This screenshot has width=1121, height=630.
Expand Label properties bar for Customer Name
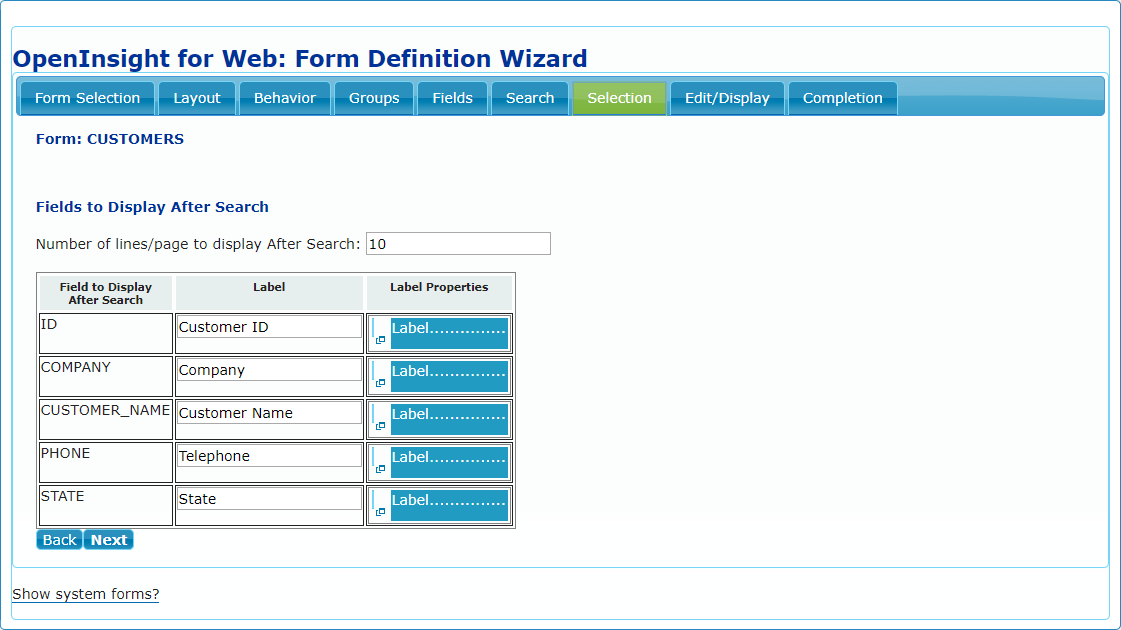[449, 419]
